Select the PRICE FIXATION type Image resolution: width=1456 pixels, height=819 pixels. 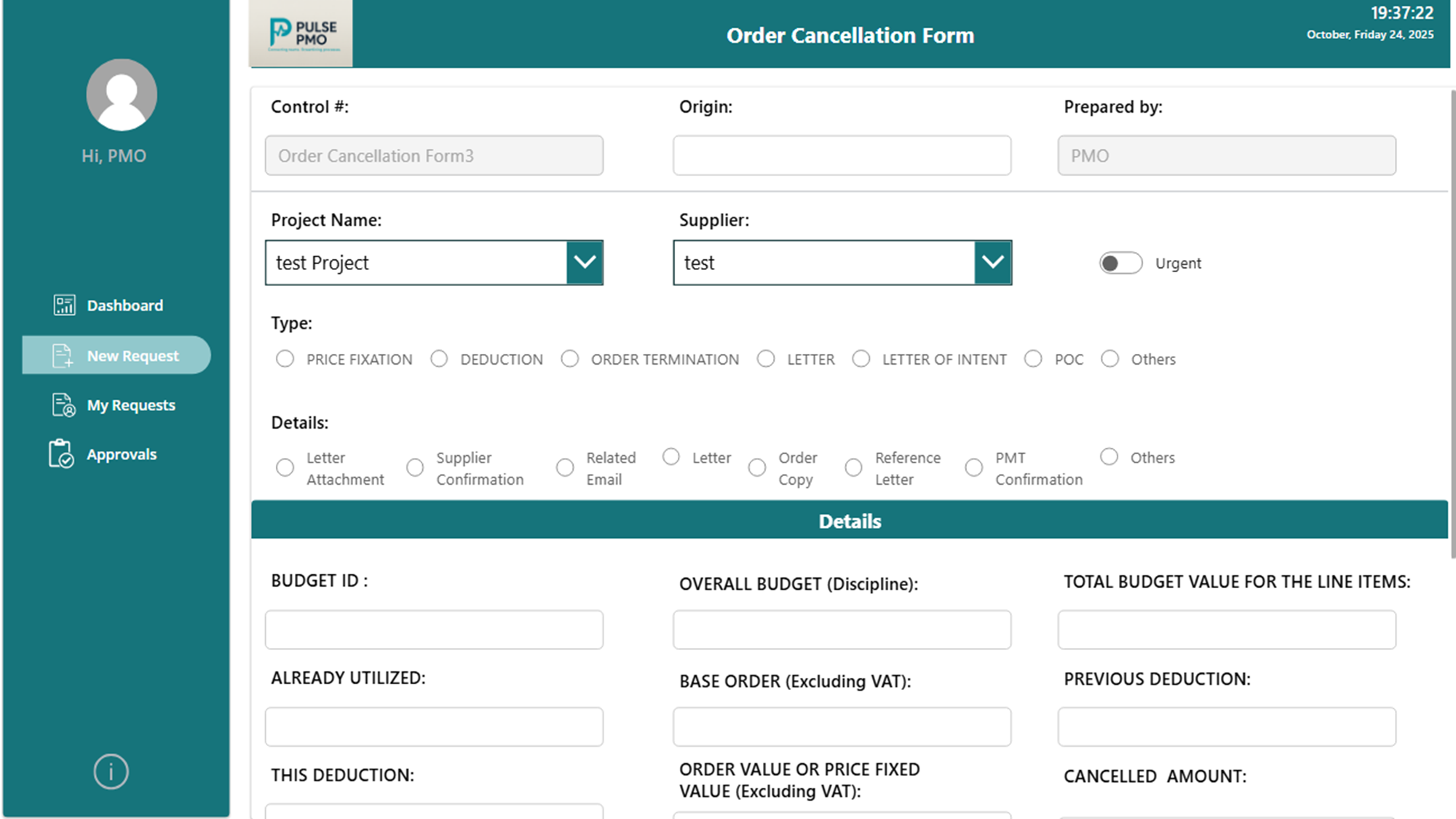(285, 359)
